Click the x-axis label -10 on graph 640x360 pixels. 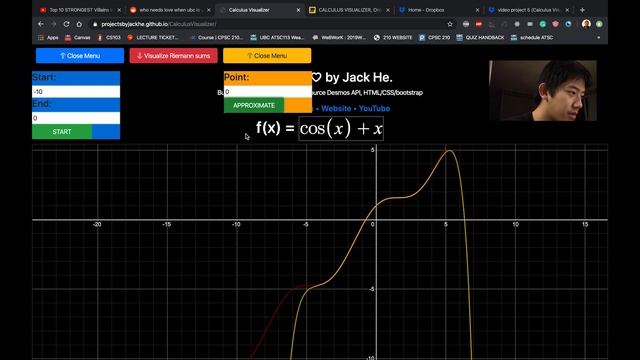pyautogui.click(x=236, y=224)
